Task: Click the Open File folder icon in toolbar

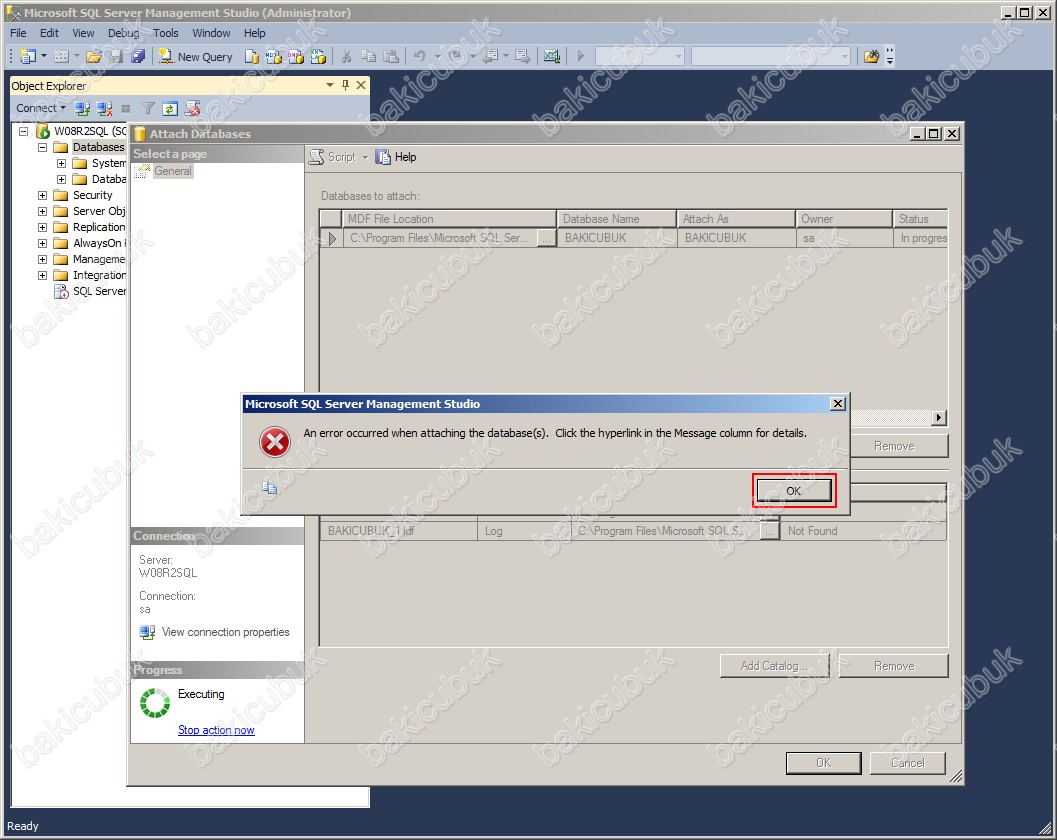Action: (94, 57)
